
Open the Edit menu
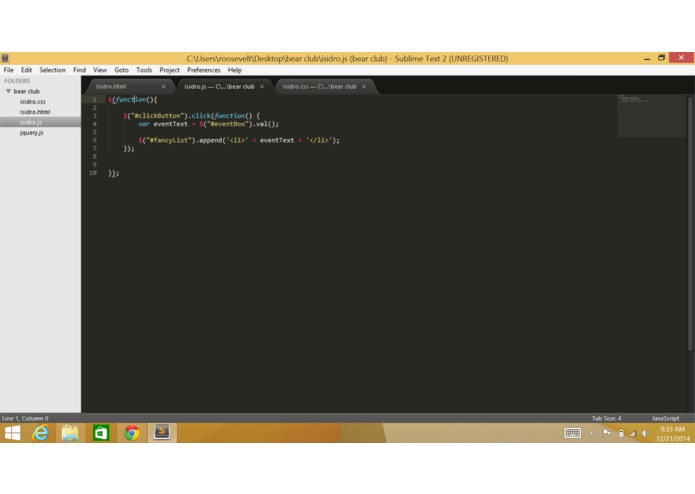point(26,70)
